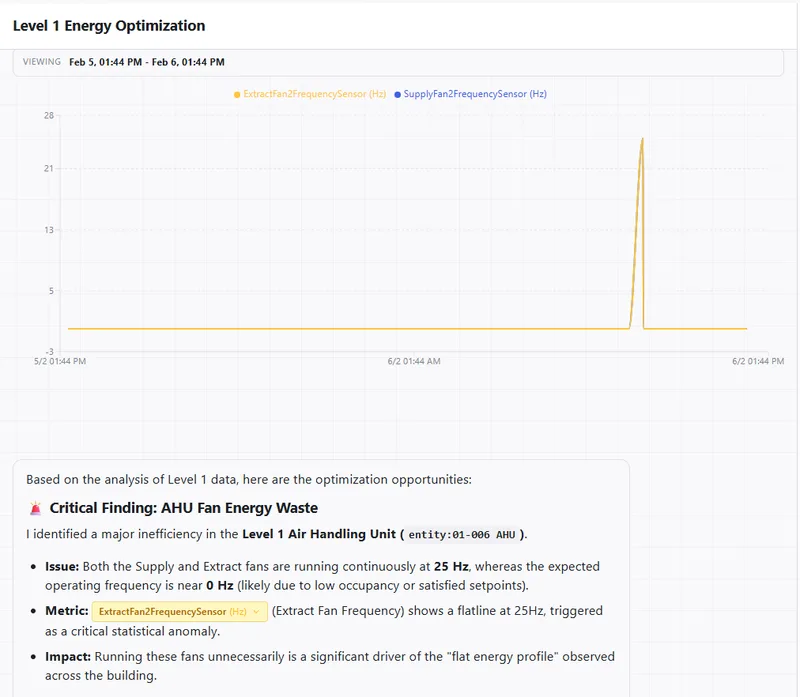The height and width of the screenshot is (697, 800).
Task: Click the 28 label on the y-axis
Action: 48,116
